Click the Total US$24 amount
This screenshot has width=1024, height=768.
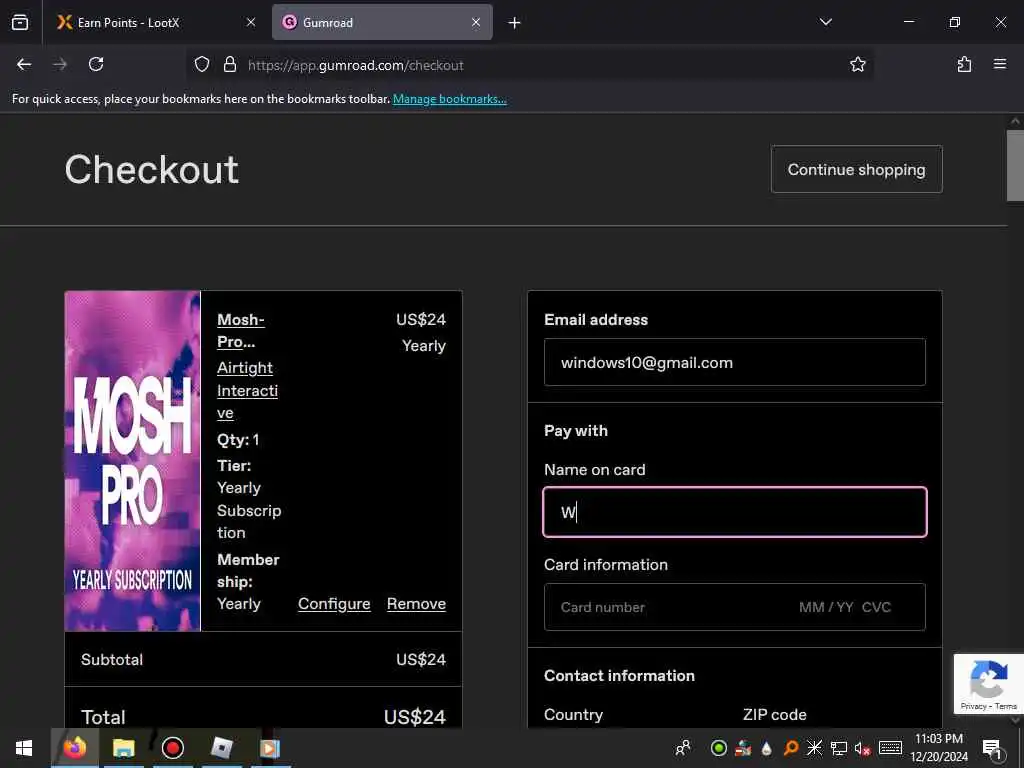pyautogui.click(x=415, y=717)
